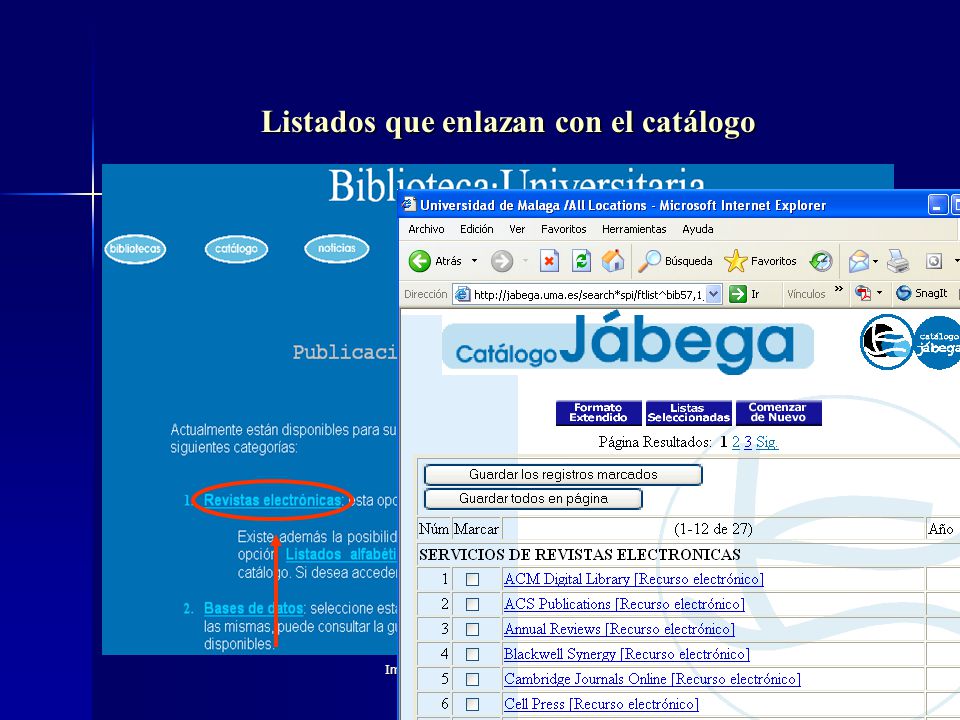Click Guardar todos en página
Screen dimensions: 960x720
click(x=533, y=498)
